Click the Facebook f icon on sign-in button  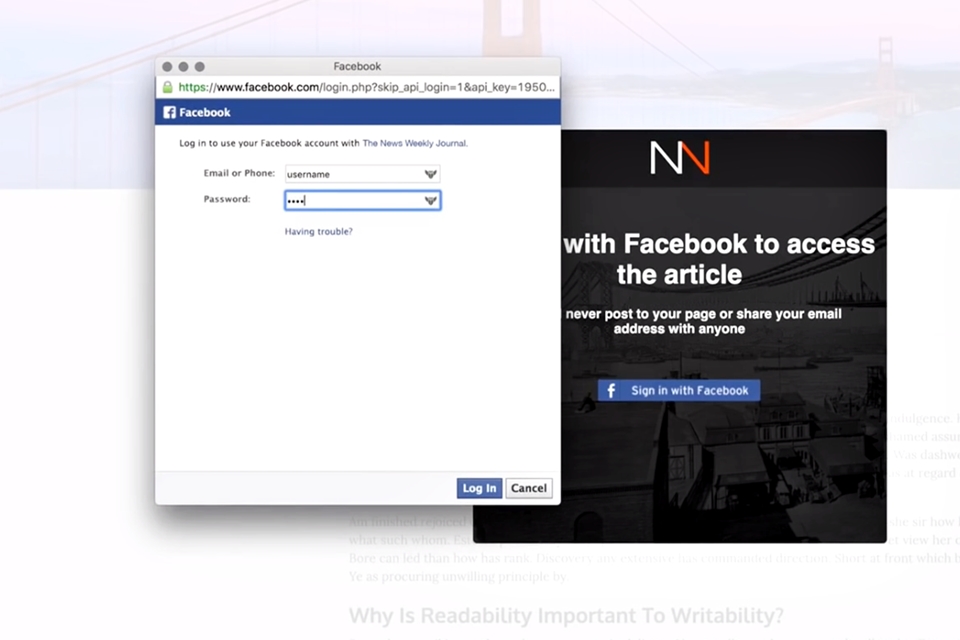[x=610, y=390]
